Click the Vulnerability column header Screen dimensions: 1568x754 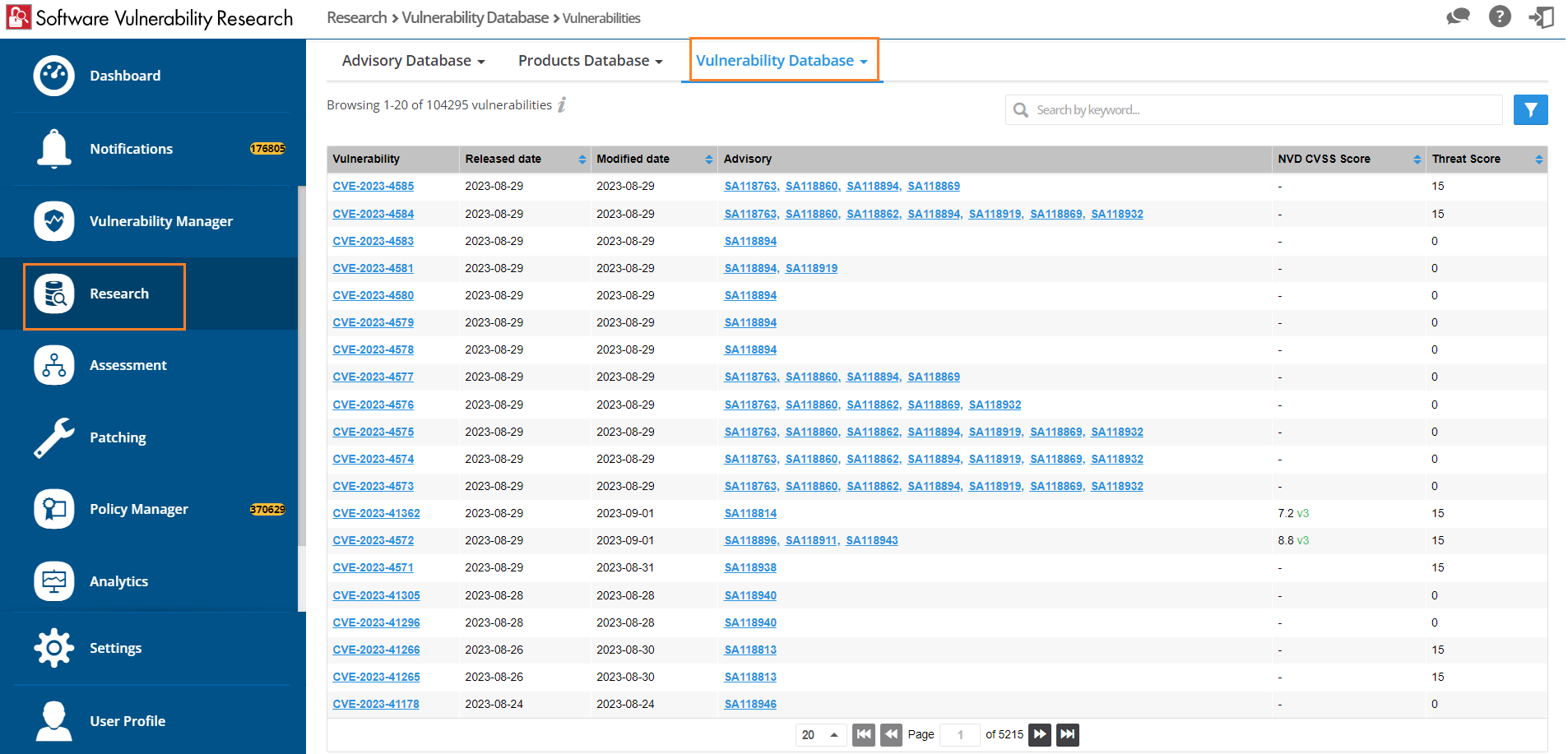pos(392,159)
